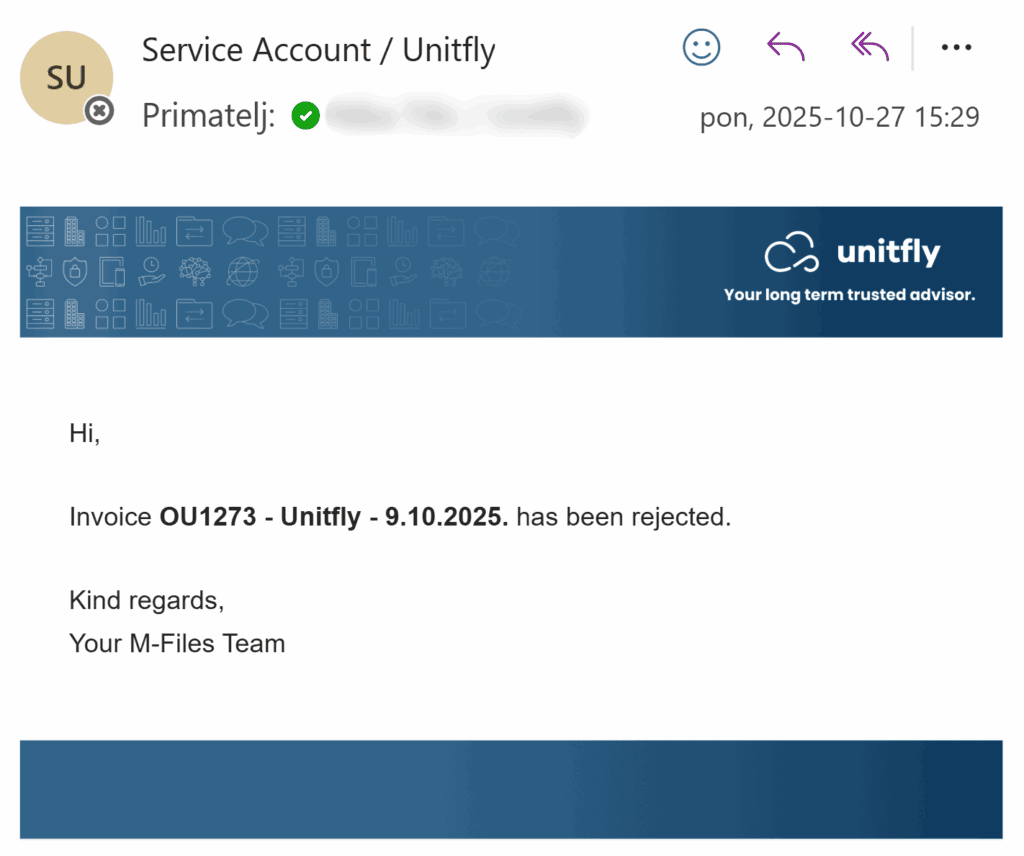Open the three-dots more actions menu
The image size is (1024, 856).
tap(956, 47)
